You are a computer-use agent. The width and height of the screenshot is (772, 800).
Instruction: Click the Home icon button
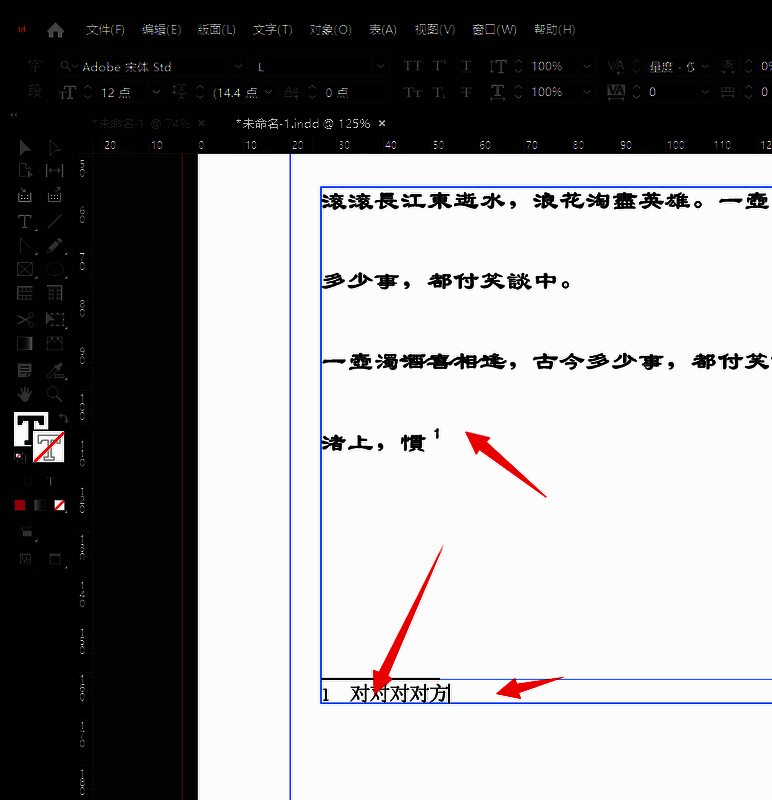[x=55, y=30]
